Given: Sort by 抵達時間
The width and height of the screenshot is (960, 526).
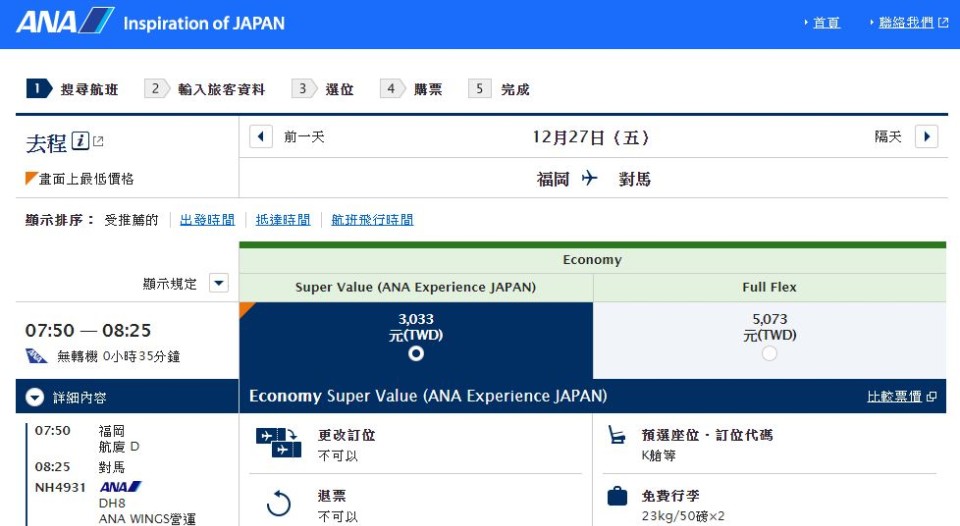Looking at the screenshot, I should (x=283, y=220).
